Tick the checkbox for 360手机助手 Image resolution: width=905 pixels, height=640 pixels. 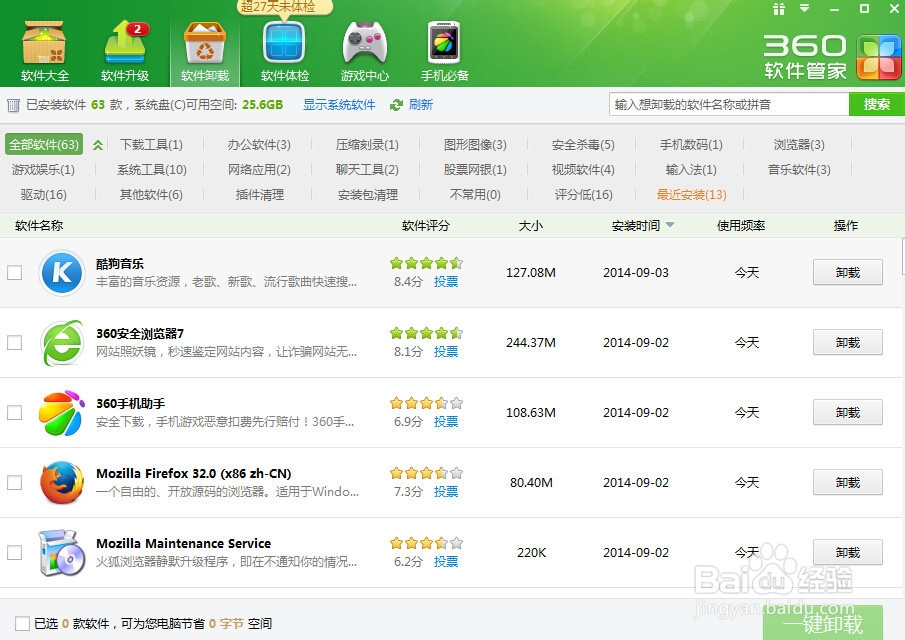(x=14, y=413)
